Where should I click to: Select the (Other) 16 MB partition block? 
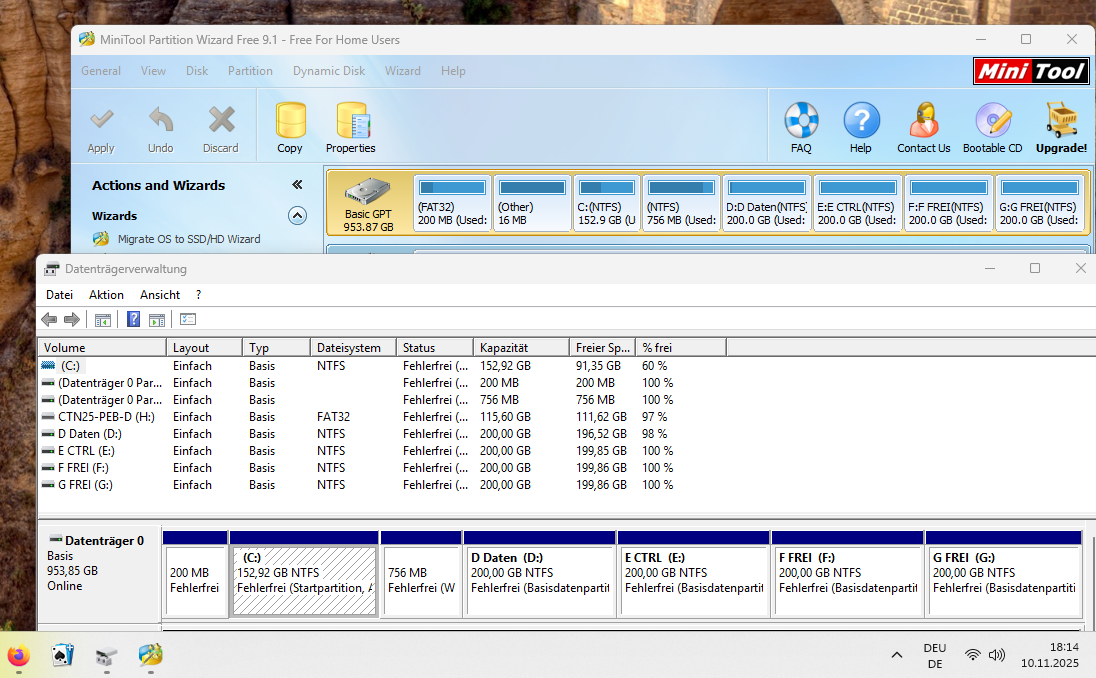pyautogui.click(x=532, y=203)
